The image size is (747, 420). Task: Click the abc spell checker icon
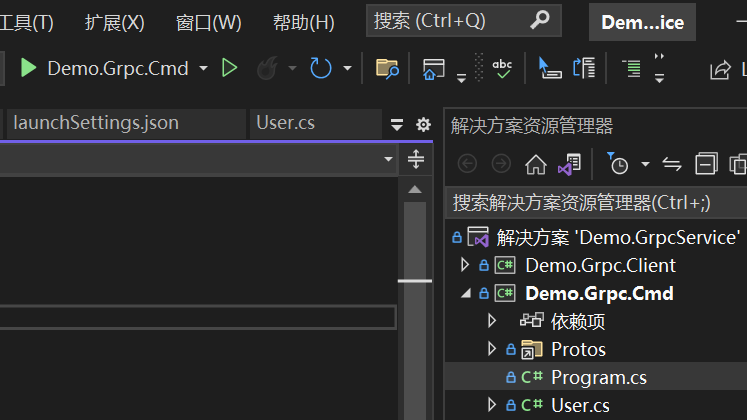502,69
